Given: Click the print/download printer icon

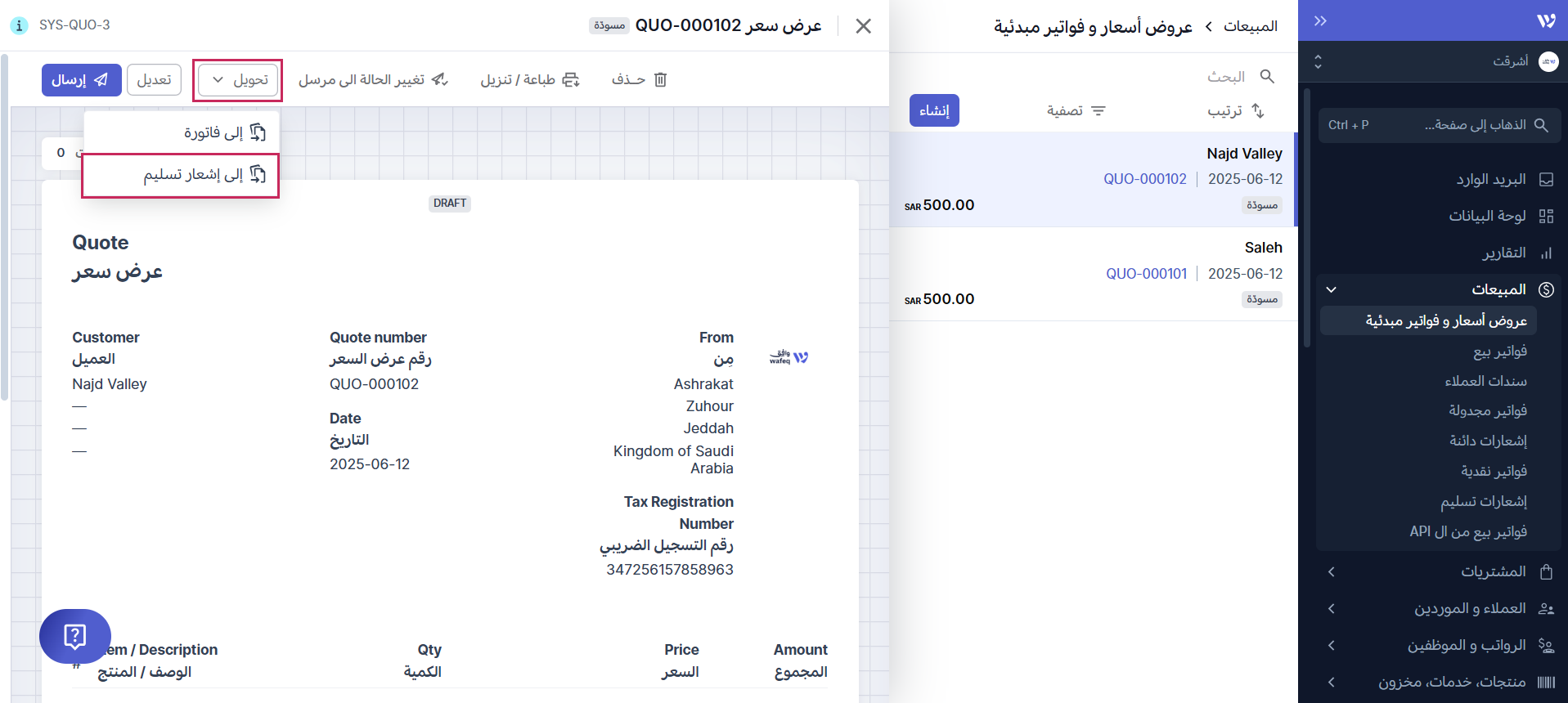Looking at the screenshot, I should click(x=571, y=79).
